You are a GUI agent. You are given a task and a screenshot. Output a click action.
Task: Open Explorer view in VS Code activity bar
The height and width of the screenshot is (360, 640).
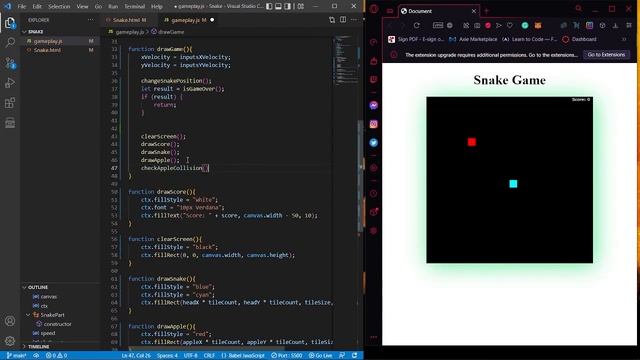tap(10, 23)
